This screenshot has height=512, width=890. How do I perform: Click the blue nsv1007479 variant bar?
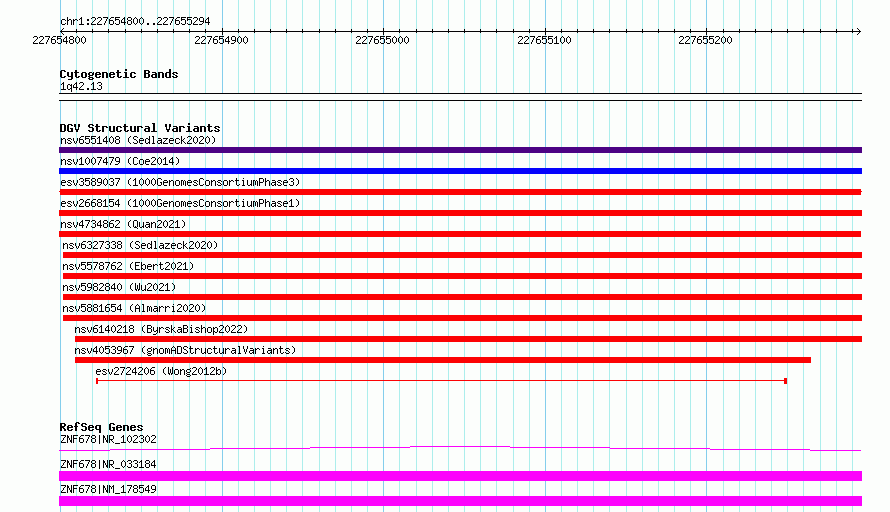click(460, 171)
